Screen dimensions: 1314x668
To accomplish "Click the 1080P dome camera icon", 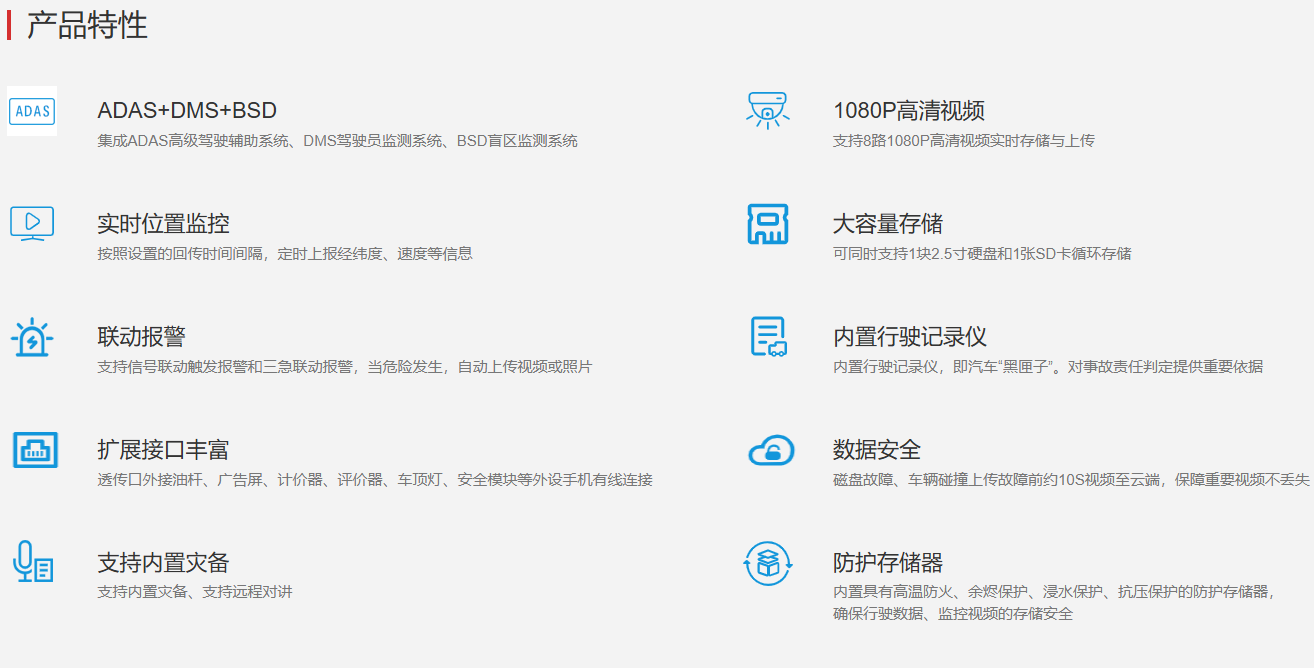I will click(768, 110).
